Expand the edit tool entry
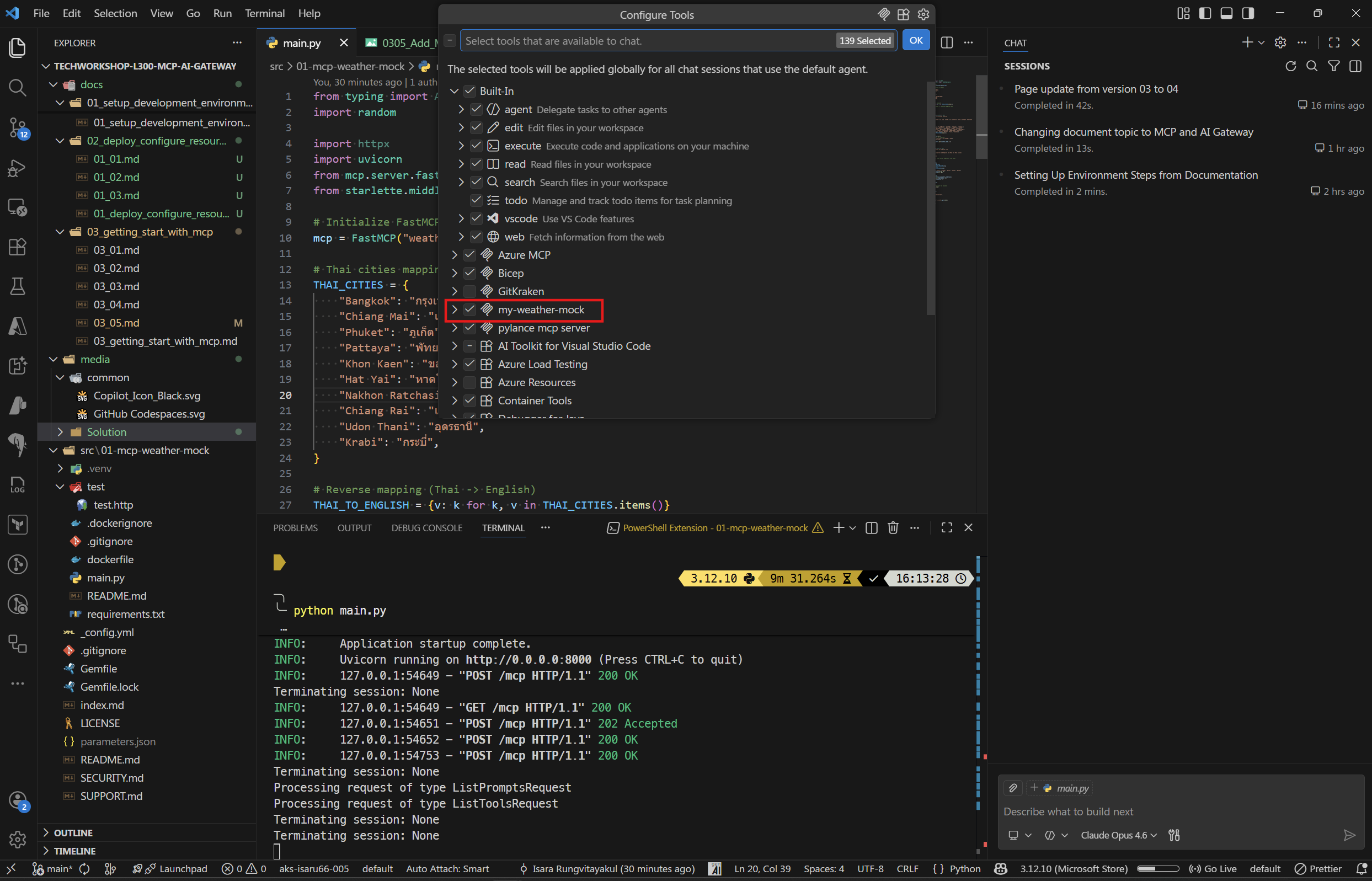Viewport: 1372px width, 881px height. point(462,127)
